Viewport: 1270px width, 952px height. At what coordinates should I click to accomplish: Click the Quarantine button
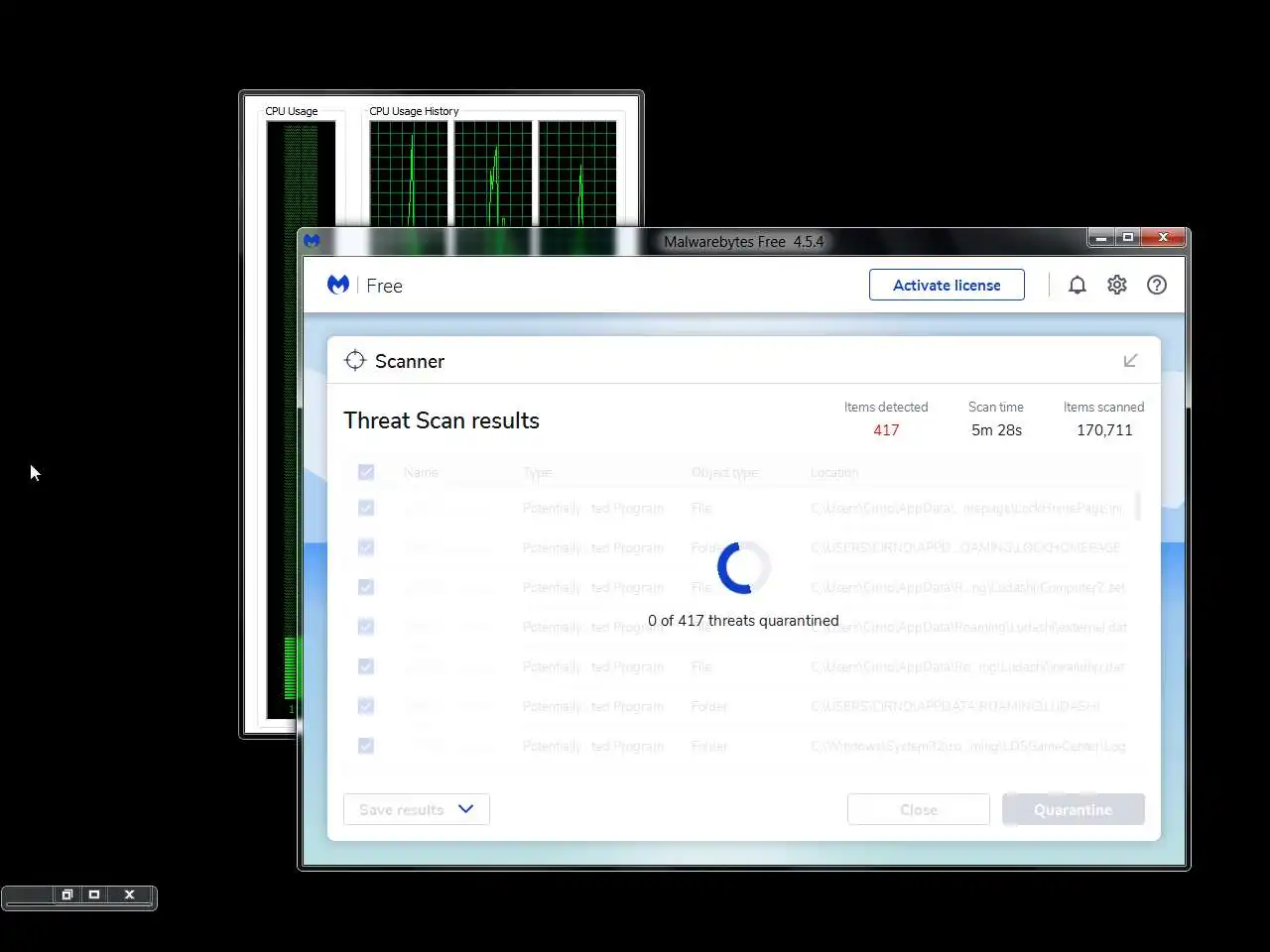(x=1074, y=809)
